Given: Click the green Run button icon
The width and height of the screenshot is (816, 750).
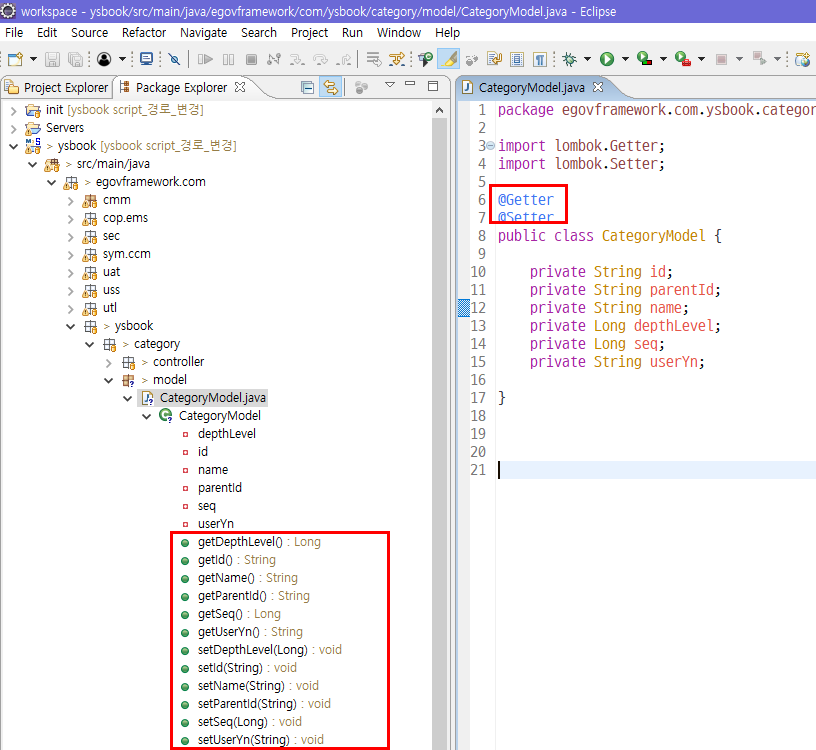Looking at the screenshot, I should (x=607, y=59).
